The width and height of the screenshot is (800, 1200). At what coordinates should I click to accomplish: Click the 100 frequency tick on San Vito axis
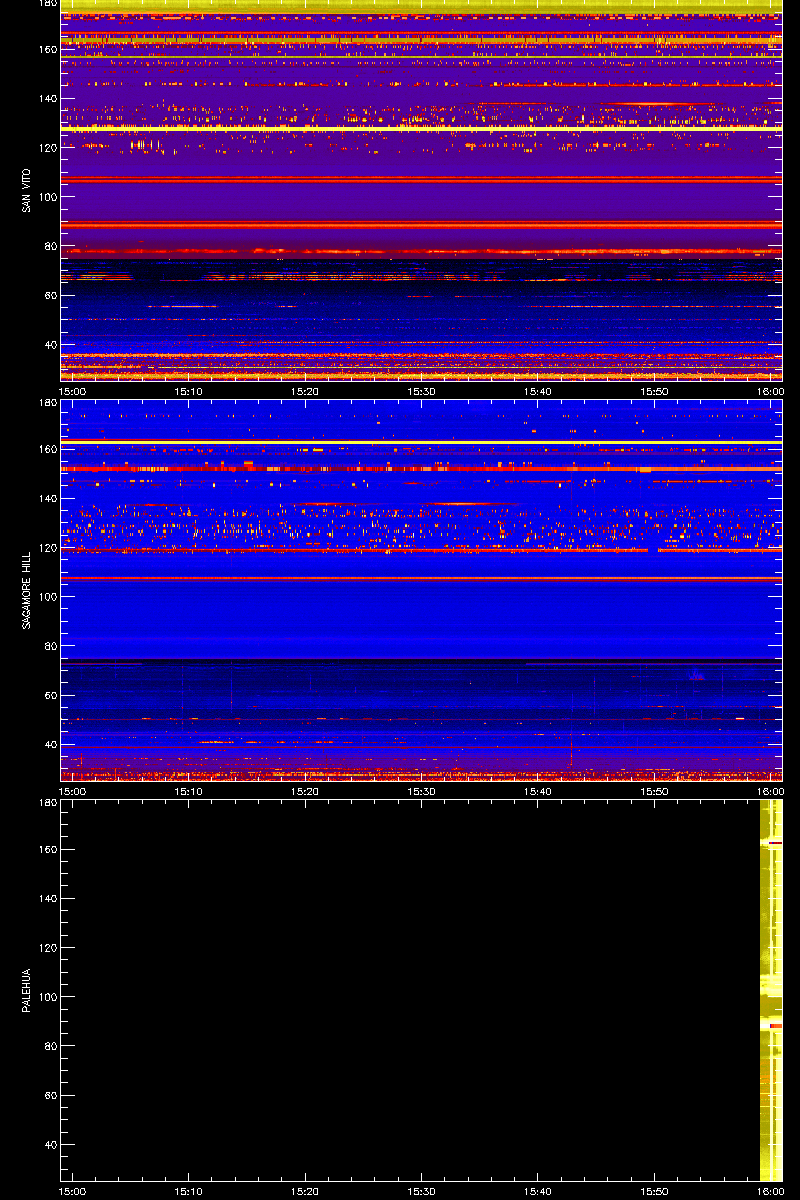coord(48,197)
